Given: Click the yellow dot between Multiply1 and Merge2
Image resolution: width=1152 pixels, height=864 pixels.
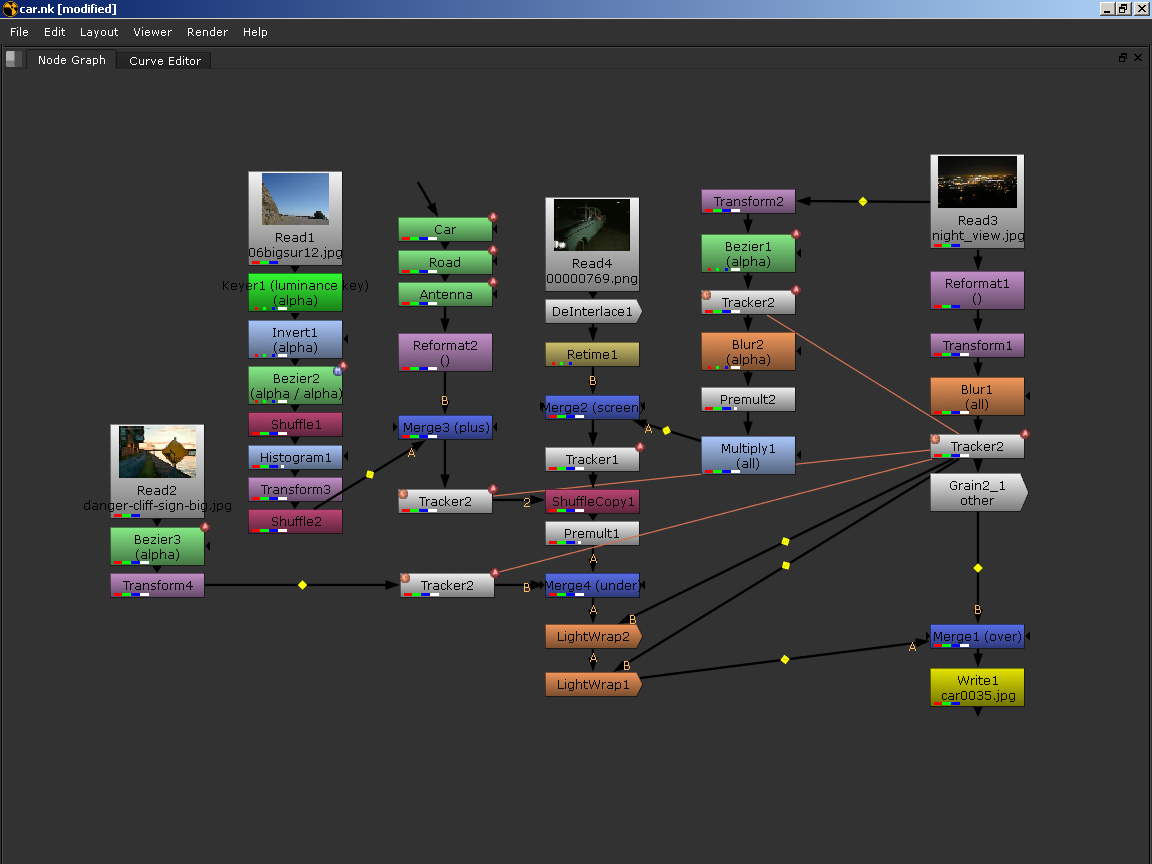Looking at the screenshot, I should [x=666, y=431].
